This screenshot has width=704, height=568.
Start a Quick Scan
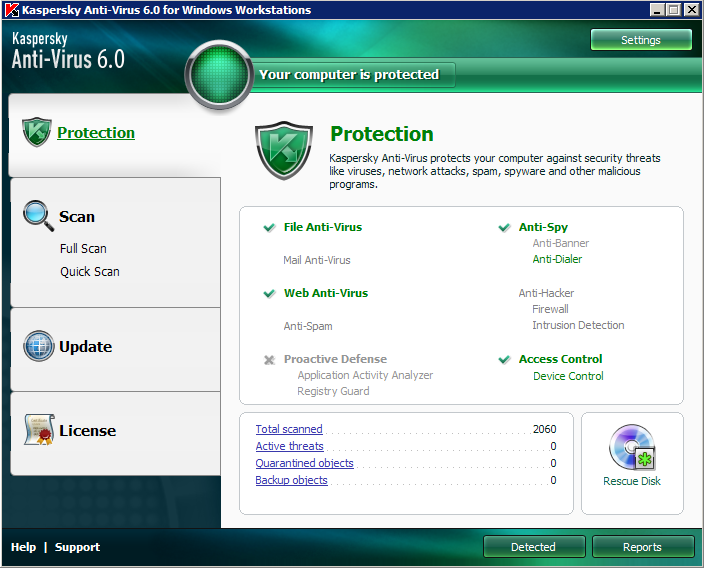[x=90, y=272]
